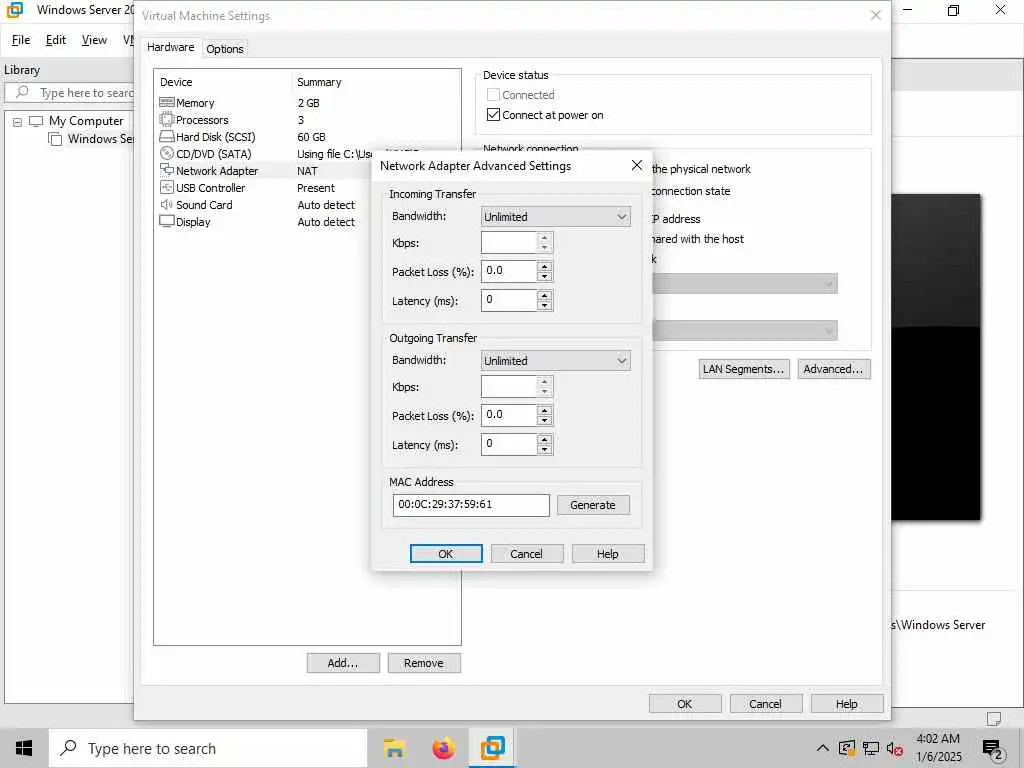This screenshot has height=768, width=1024.
Task: Click the LAN Segments button
Action: coord(744,369)
